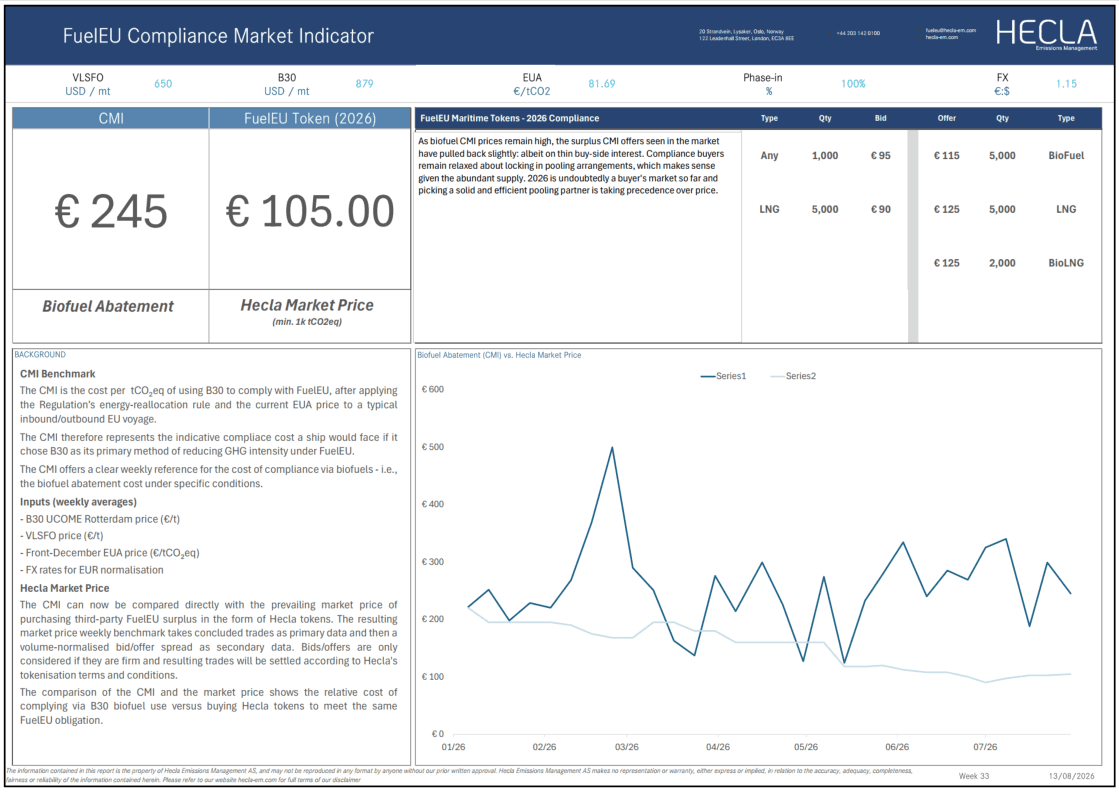
Task: Click the B30 USD / mt label
Action: click(287, 84)
